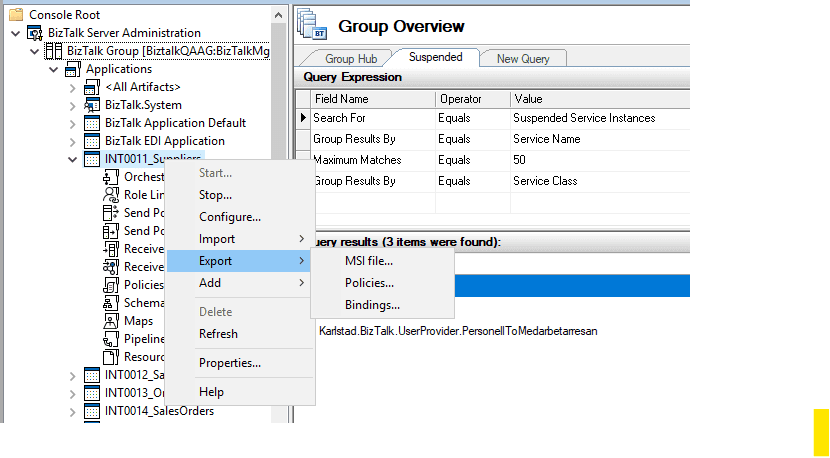Choose Properties... from the context menu
Image resolution: width=830 pixels, height=458 pixels.
click(x=240, y=363)
